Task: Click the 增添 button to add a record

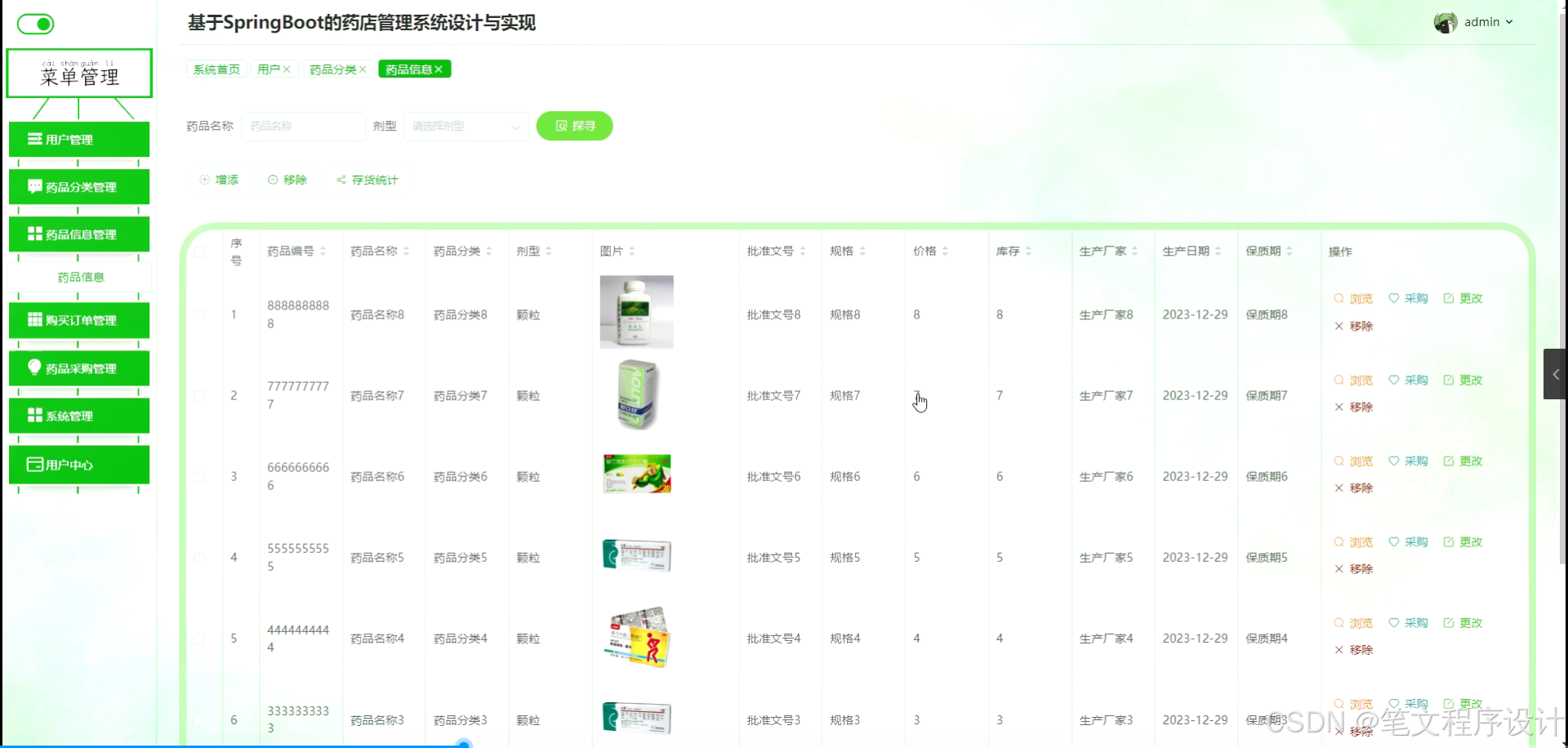Action: pos(219,180)
